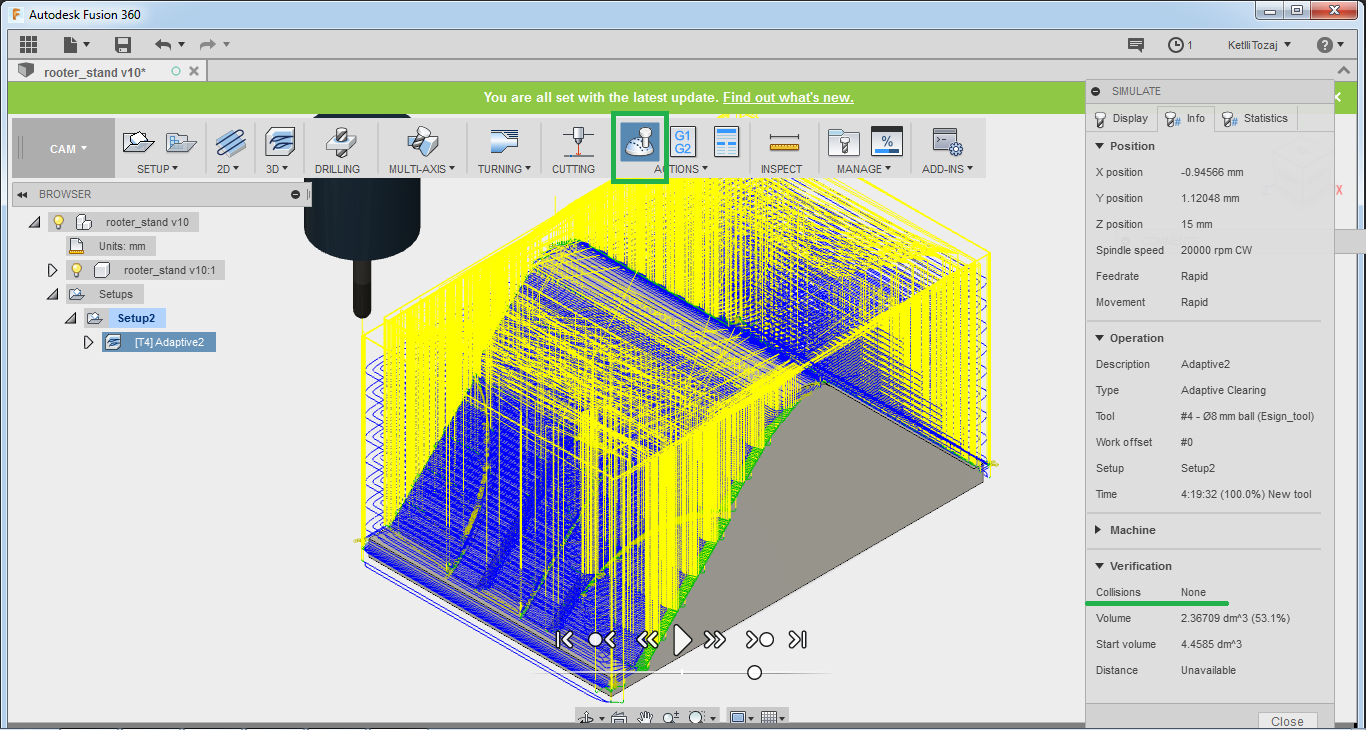Jump to end of simulation
Viewport: 1366px width, 730px height.
[798, 639]
